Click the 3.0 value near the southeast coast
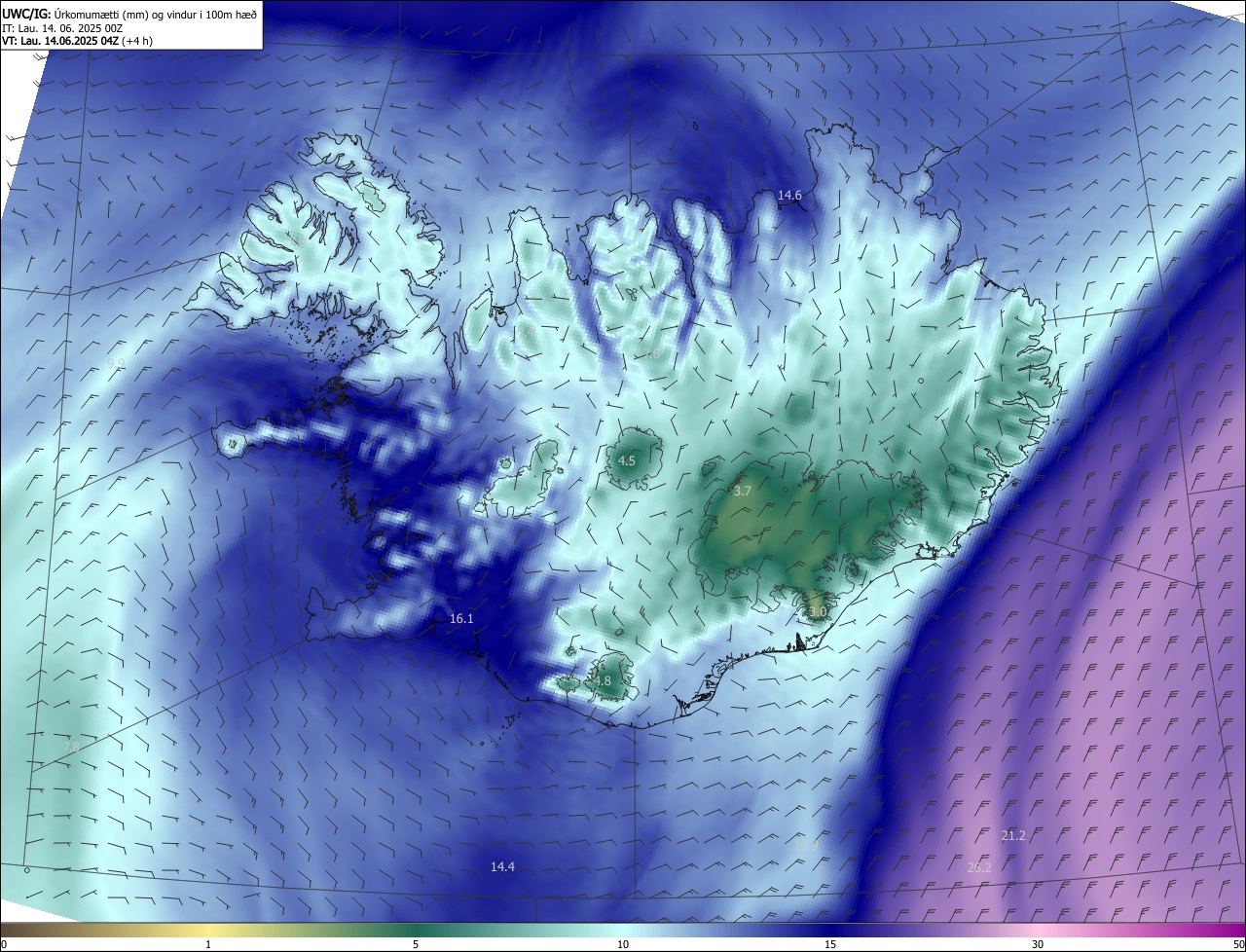 coord(818,611)
